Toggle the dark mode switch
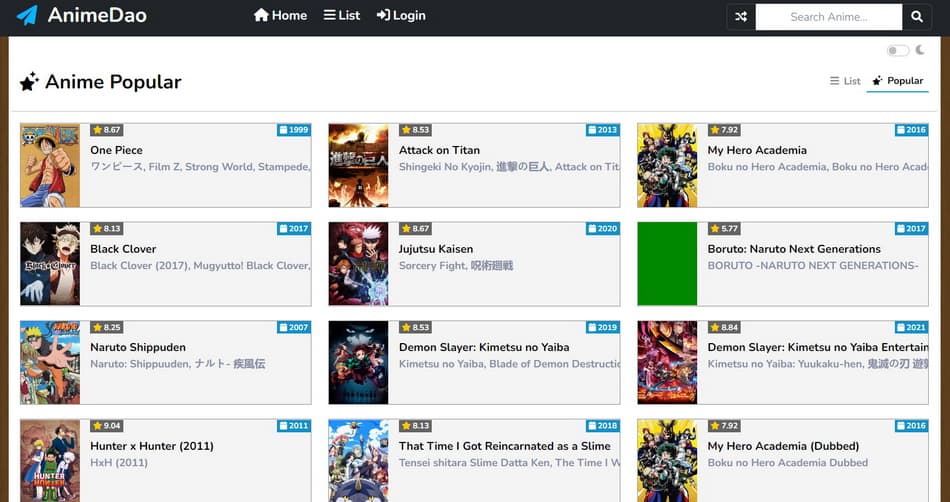This screenshot has width=950, height=502. coord(897,51)
